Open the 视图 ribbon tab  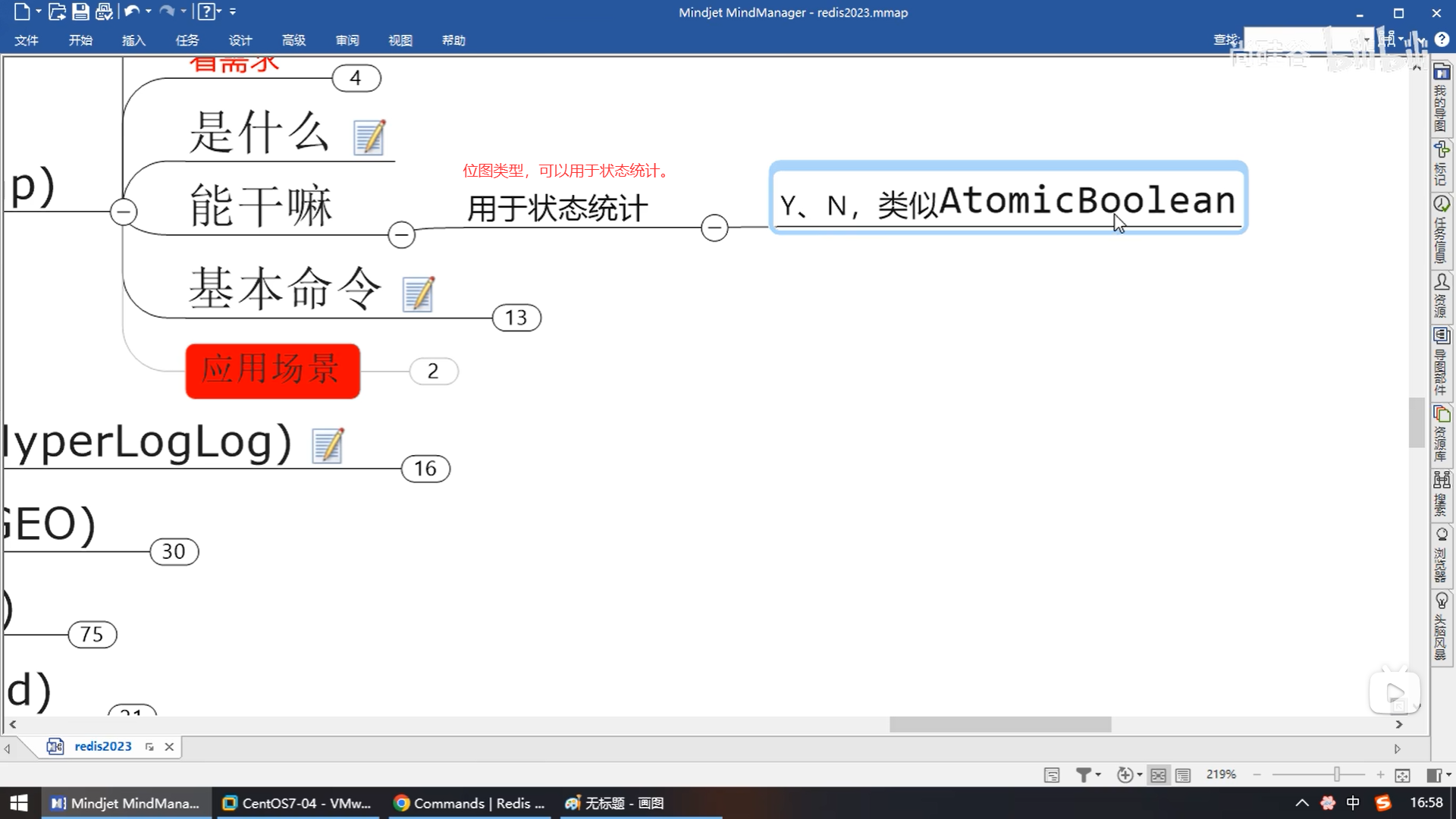[x=400, y=40]
